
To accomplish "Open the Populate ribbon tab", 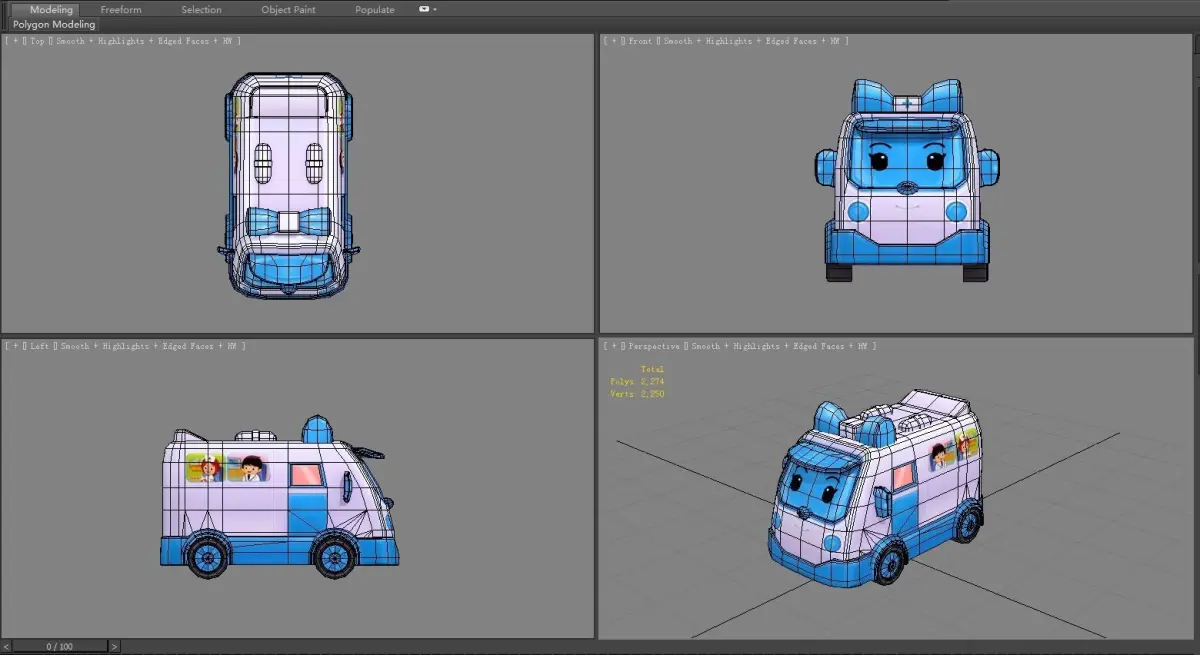I will click(x=375, y=10).
